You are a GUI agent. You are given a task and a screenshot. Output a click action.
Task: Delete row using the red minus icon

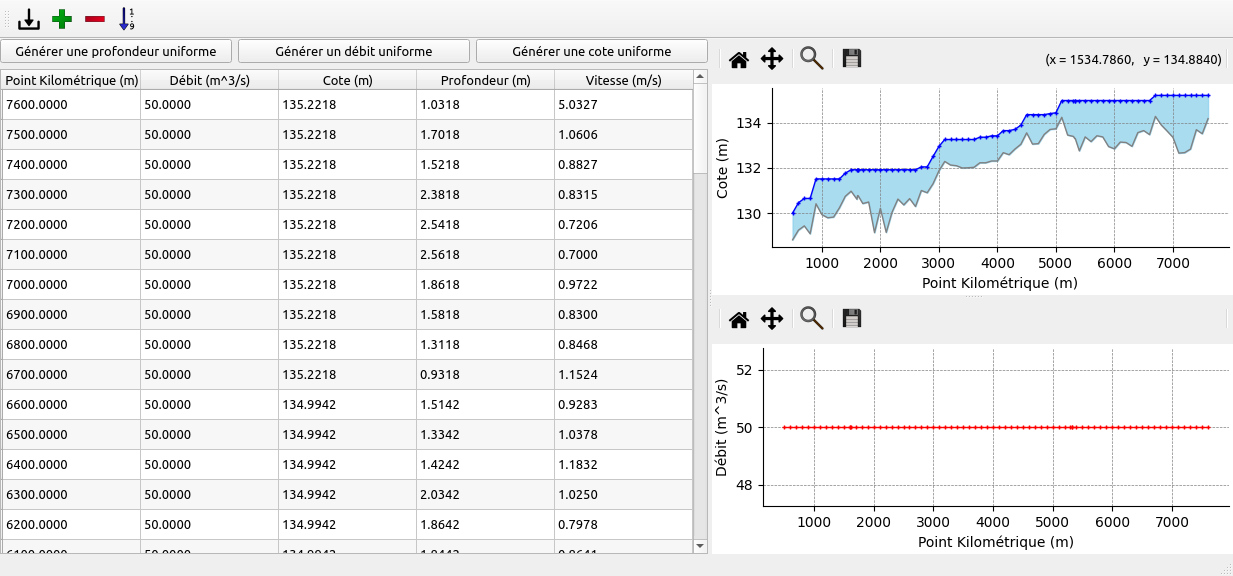pyautogui.click(x=95, y=18)
